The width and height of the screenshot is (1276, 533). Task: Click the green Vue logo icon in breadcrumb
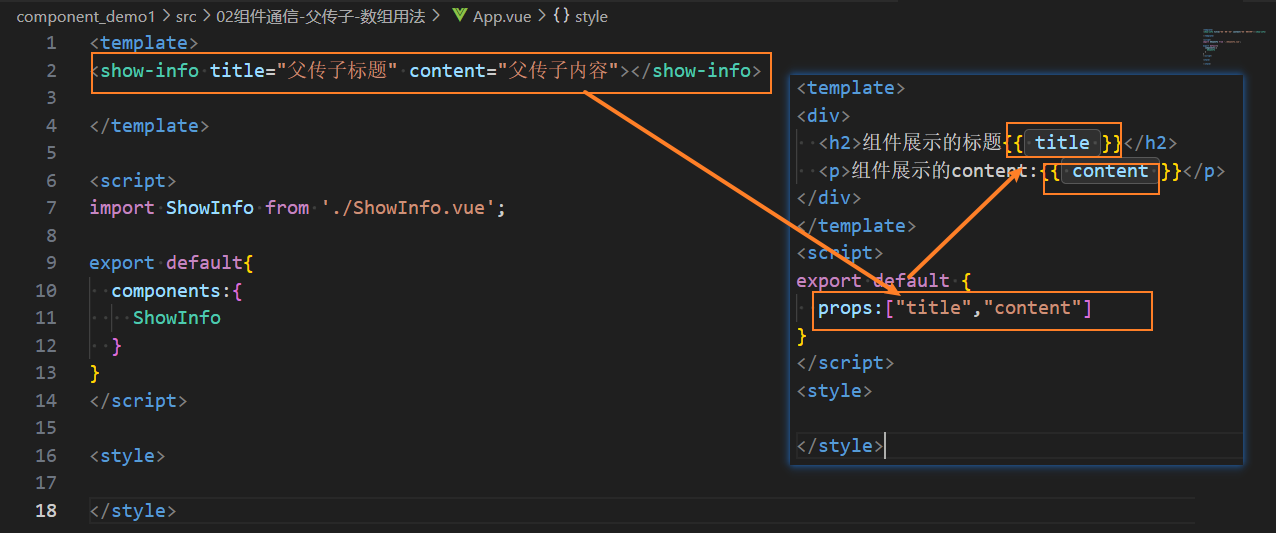[459, 16]
